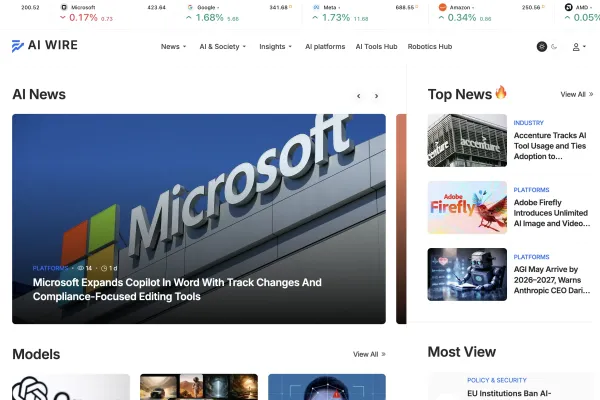600x400 pixels.
Task: Switch to dark mode moon toggle
Action: (x=555, y=47)
